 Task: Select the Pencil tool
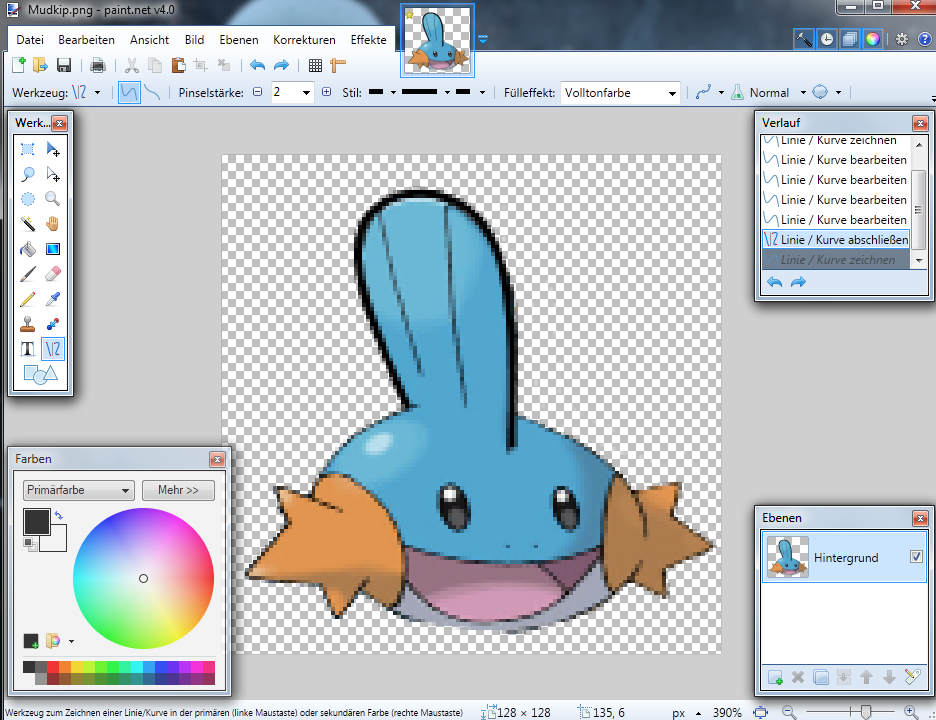27,299
